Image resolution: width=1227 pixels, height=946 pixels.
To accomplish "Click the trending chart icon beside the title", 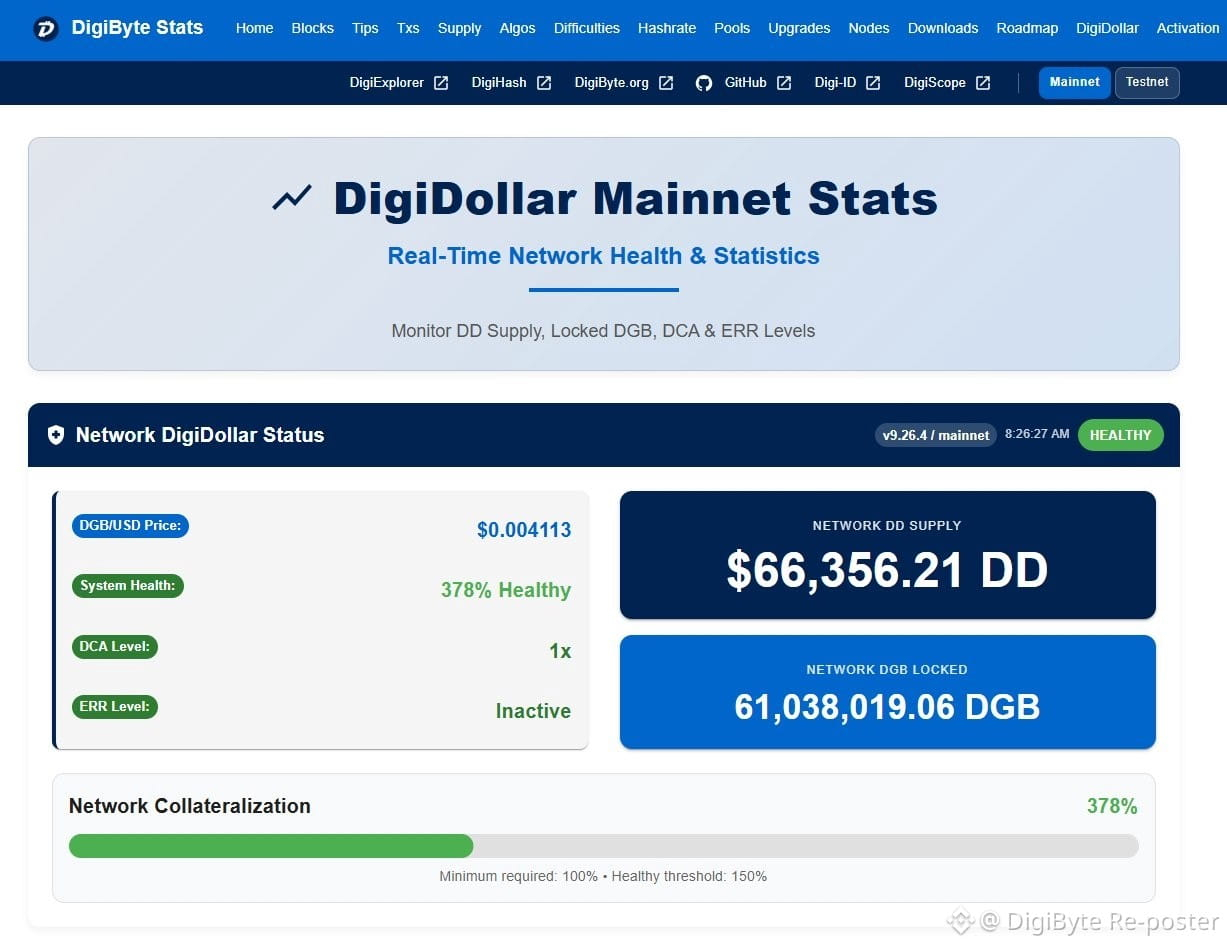I will click(x=292, y=198).
